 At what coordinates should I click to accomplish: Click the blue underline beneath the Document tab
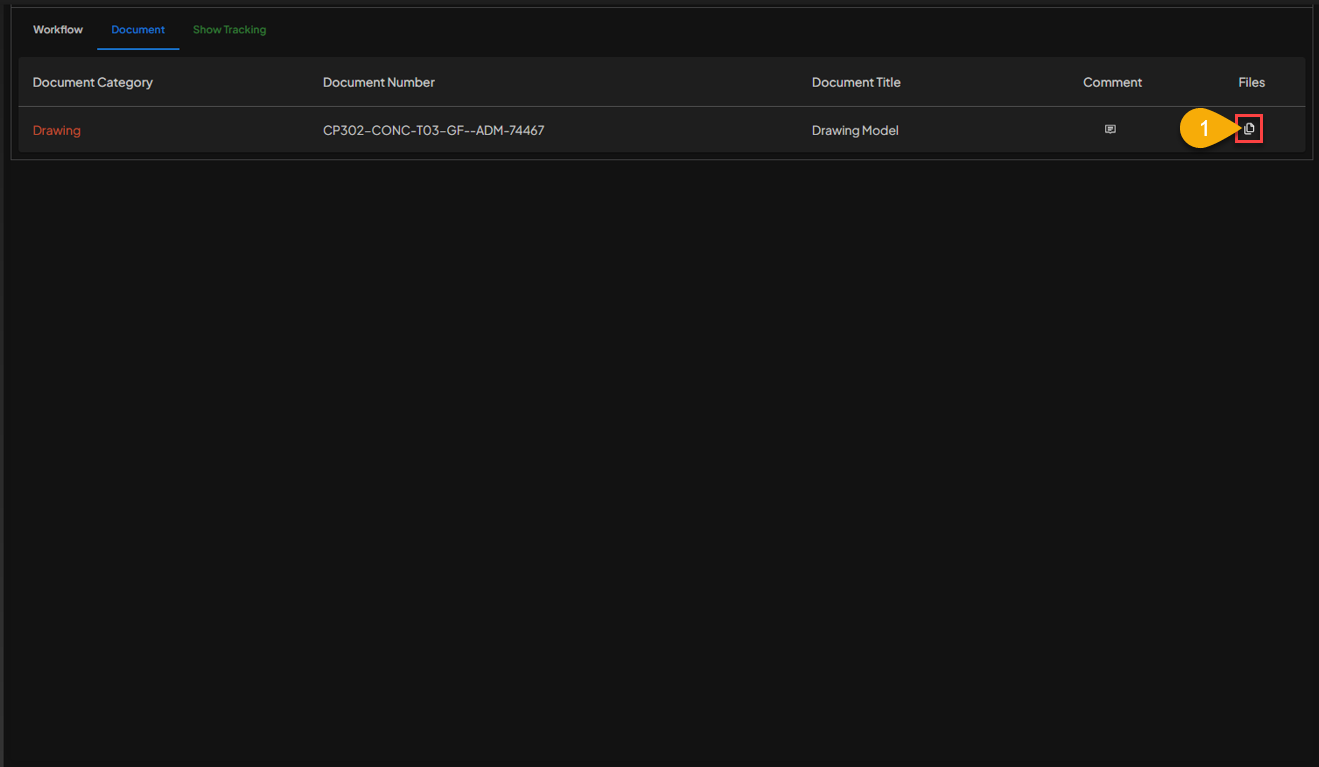pyautogui.click(x=138, y=48)
